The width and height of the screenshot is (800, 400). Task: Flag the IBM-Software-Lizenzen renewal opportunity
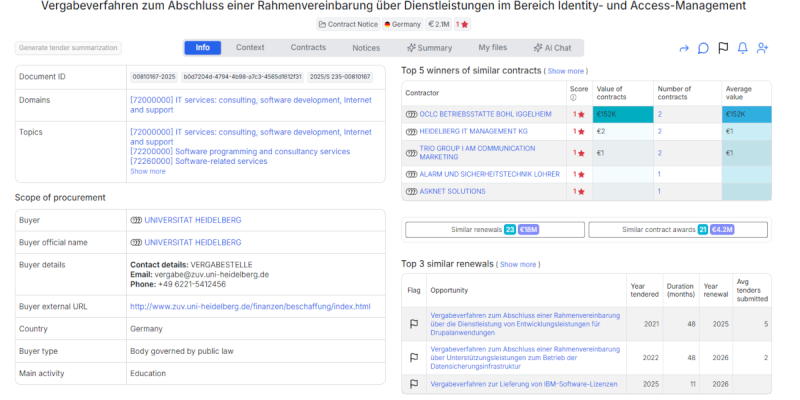pyautogui.click(x=414, y=384)
